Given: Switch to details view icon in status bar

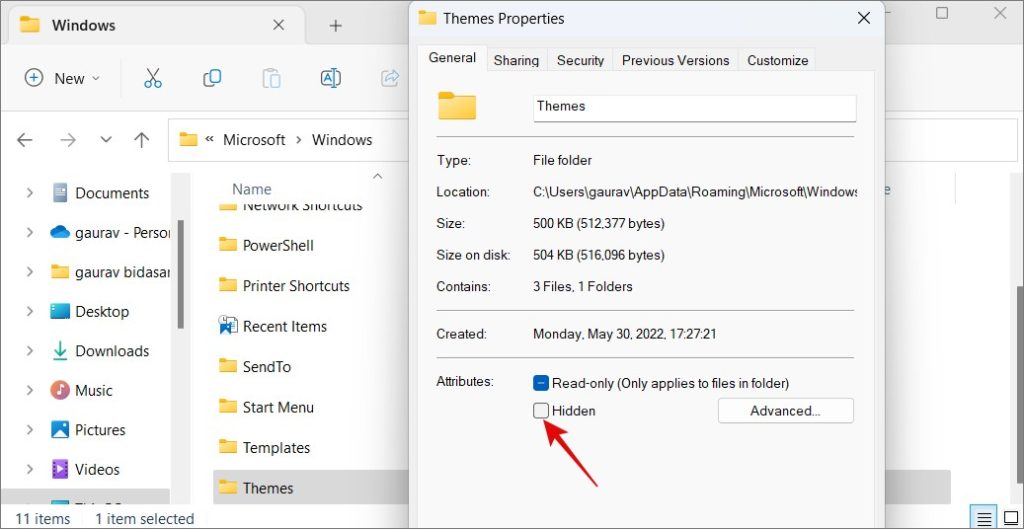Looking at the screenshot, I should pyautogui.click(x=985, y=519).
